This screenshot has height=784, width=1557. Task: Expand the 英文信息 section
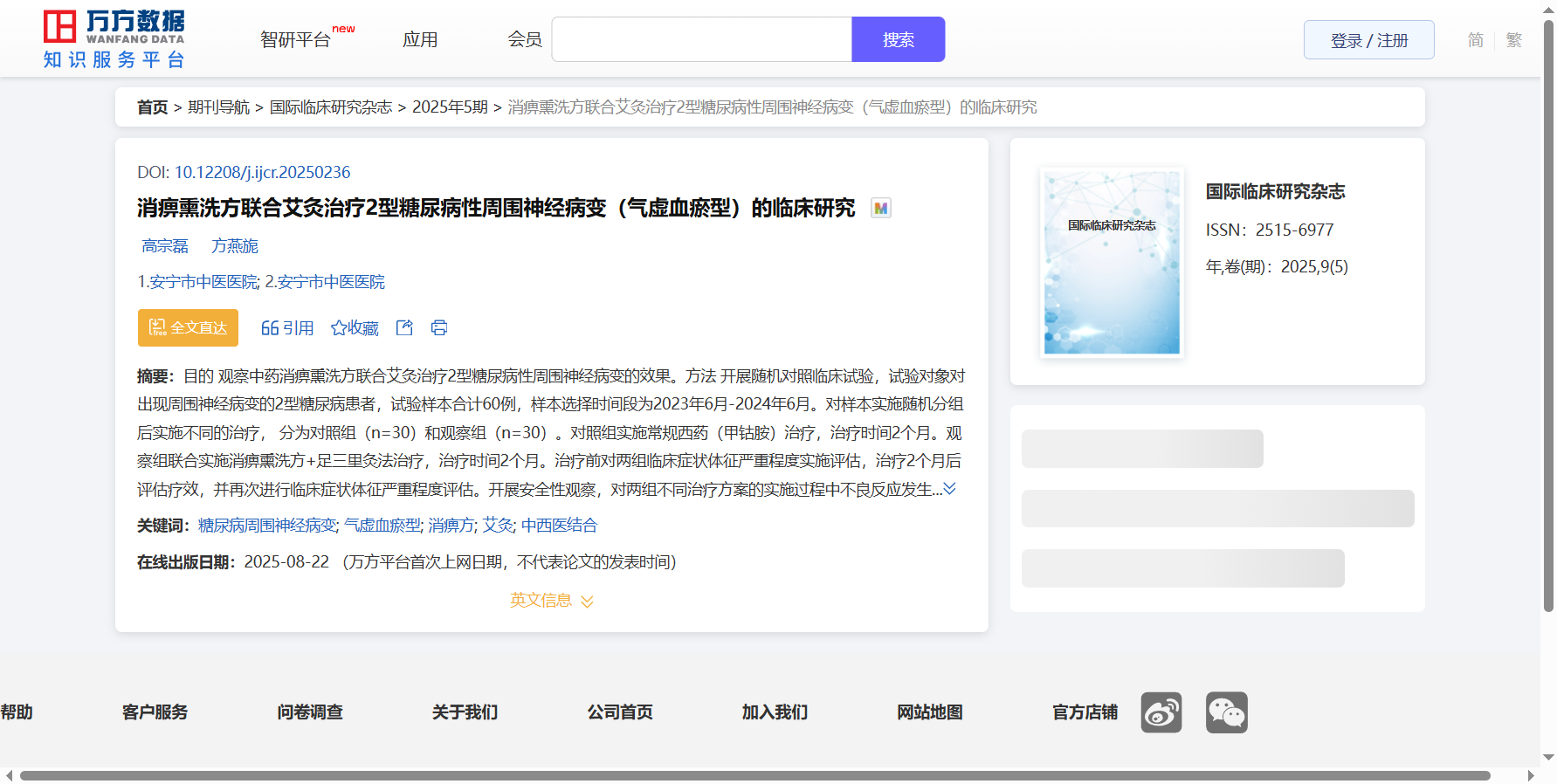click(551, 601)
